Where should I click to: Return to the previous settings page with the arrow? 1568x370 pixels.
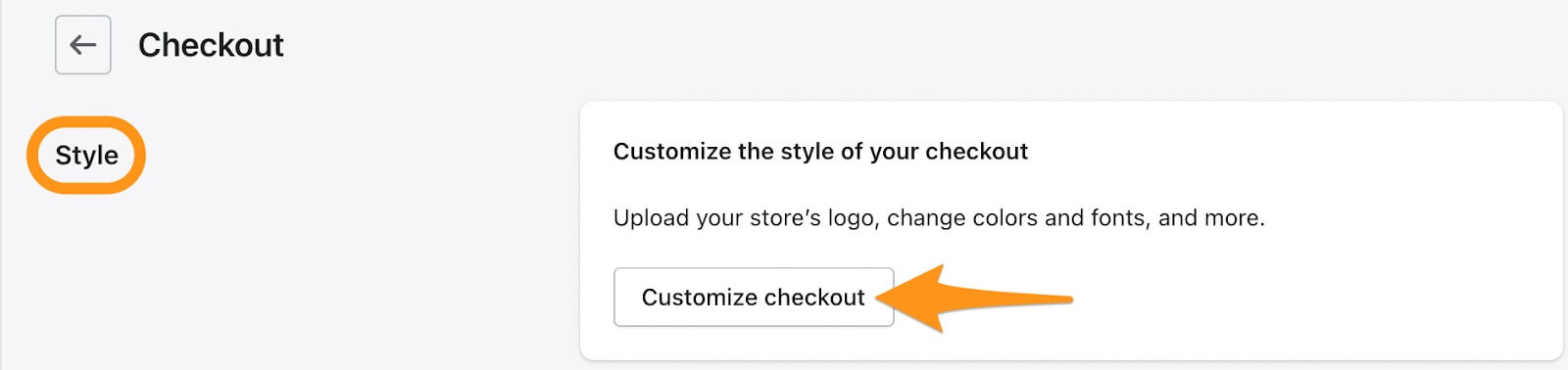tap(83, 45)
